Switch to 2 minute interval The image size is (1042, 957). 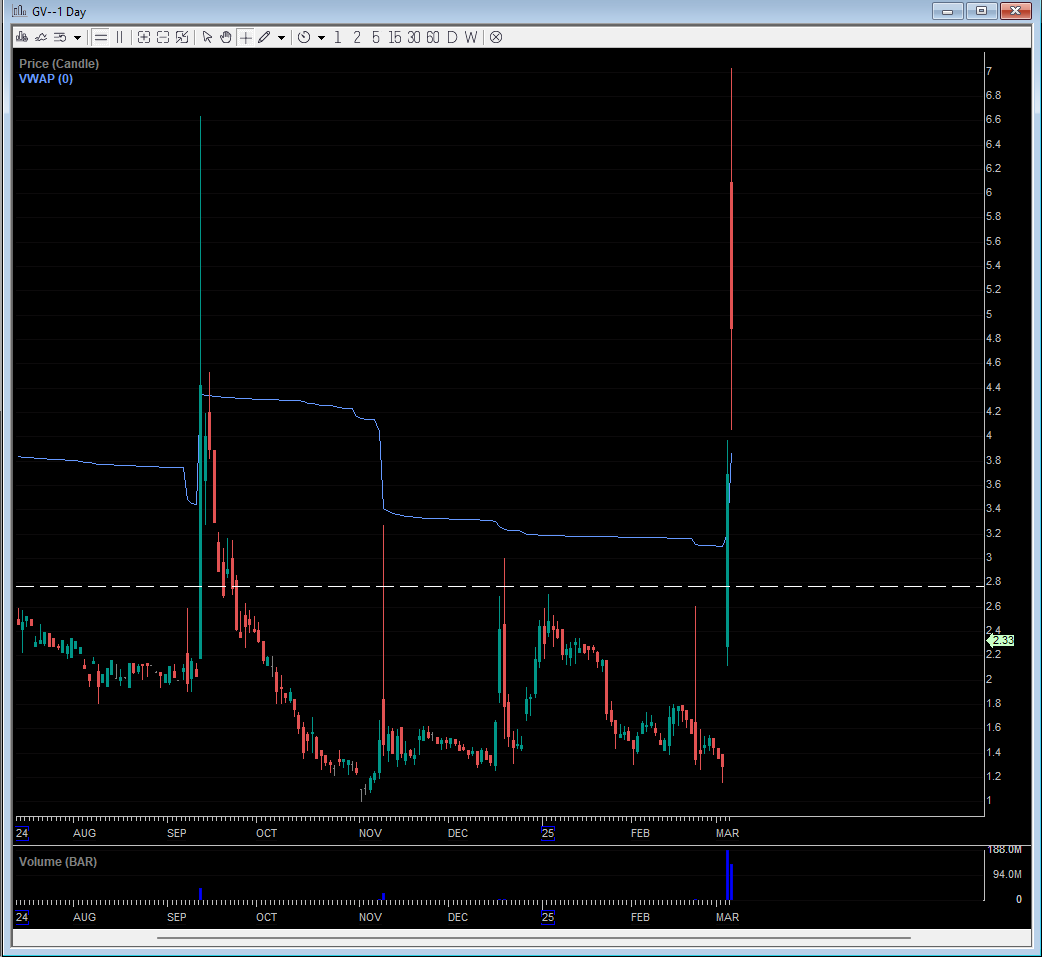pyautogui.click(x=357, y=37)
